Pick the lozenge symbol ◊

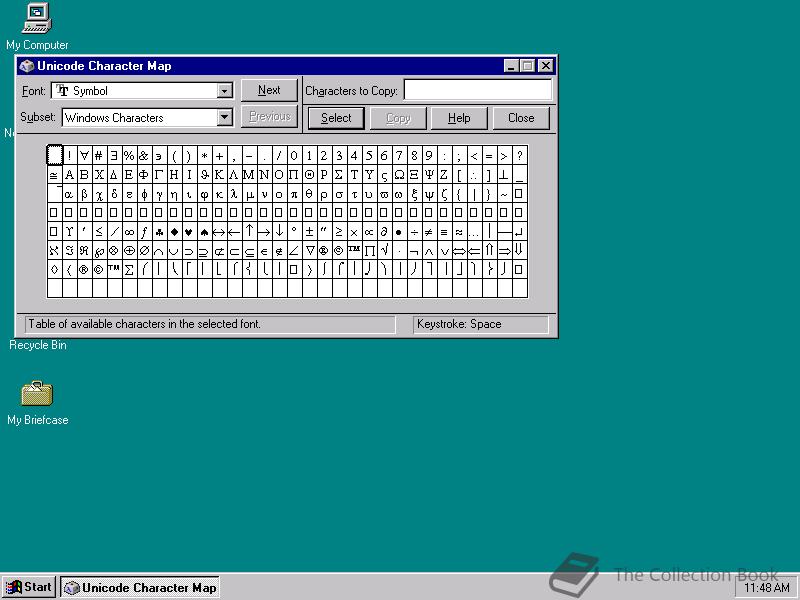pos(54,270)
